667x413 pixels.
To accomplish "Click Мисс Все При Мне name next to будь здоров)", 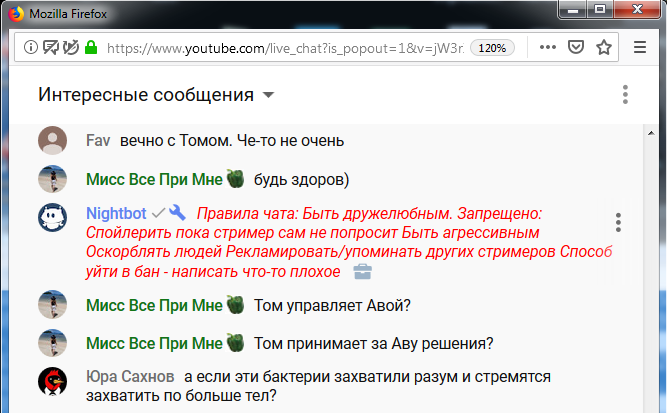I will tap(154, 179).
